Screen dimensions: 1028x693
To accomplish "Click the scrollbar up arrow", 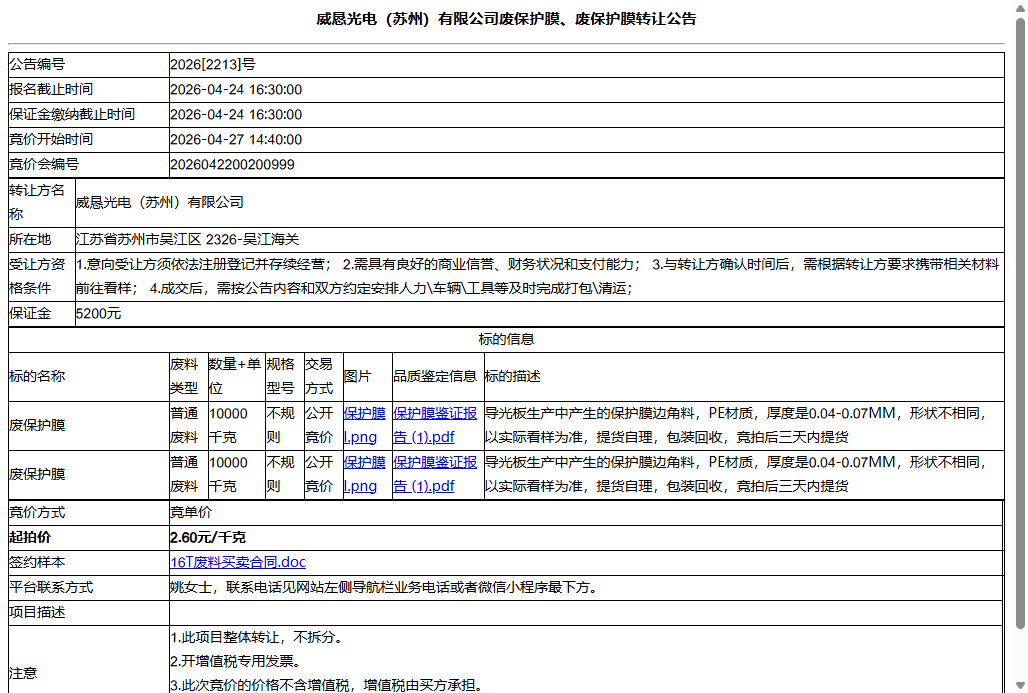I will pyautogui.click(x=1020, y=7).
